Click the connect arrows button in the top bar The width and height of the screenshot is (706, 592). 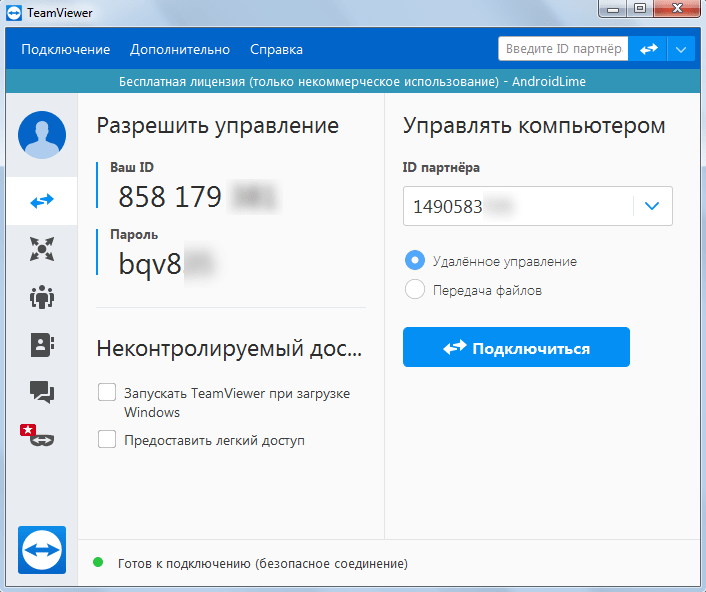[x=648, y=49]
